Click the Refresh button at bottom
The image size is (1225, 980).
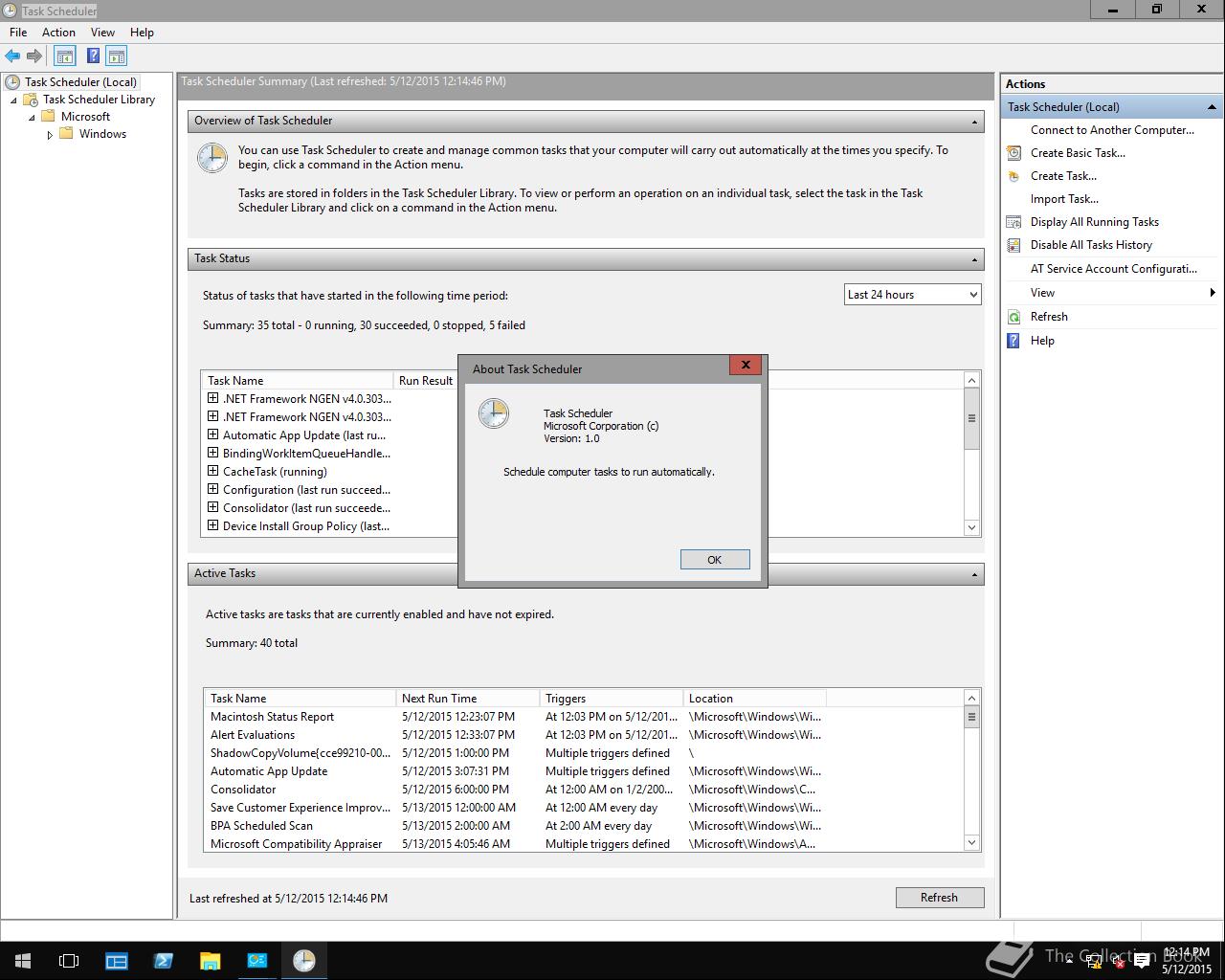coord(939,898)
